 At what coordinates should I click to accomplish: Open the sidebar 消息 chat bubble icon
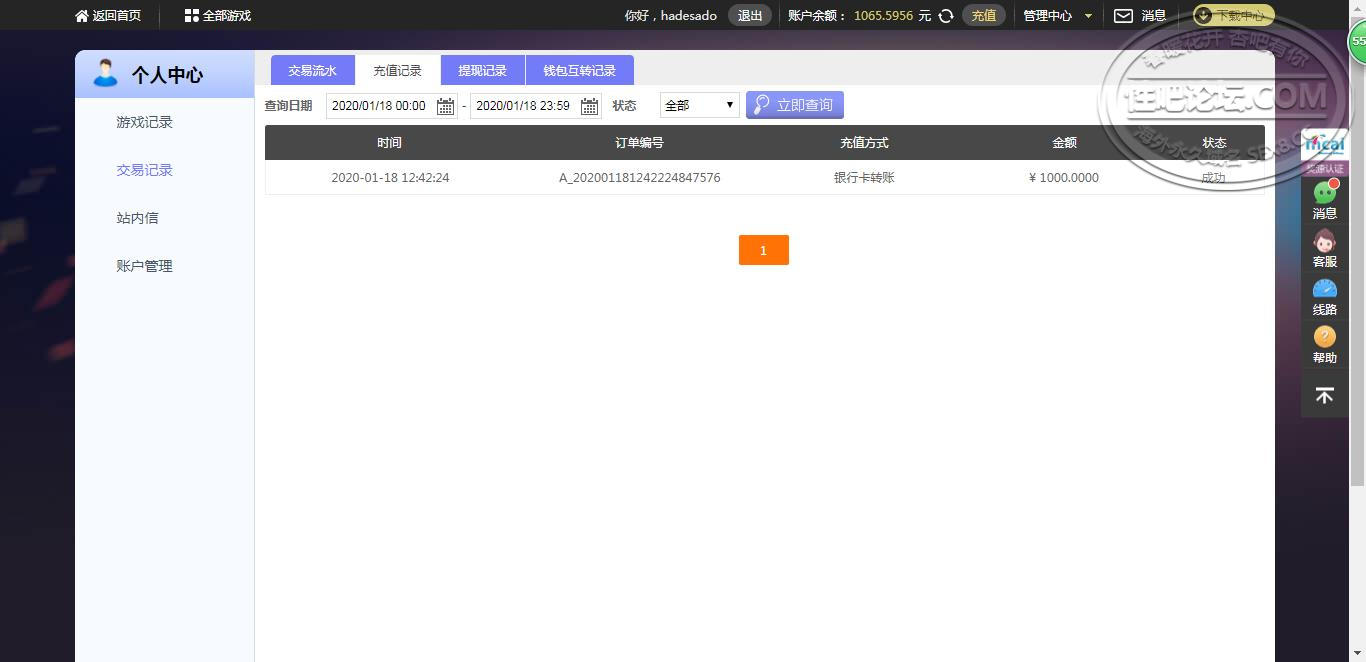[x=1325, y=192]
